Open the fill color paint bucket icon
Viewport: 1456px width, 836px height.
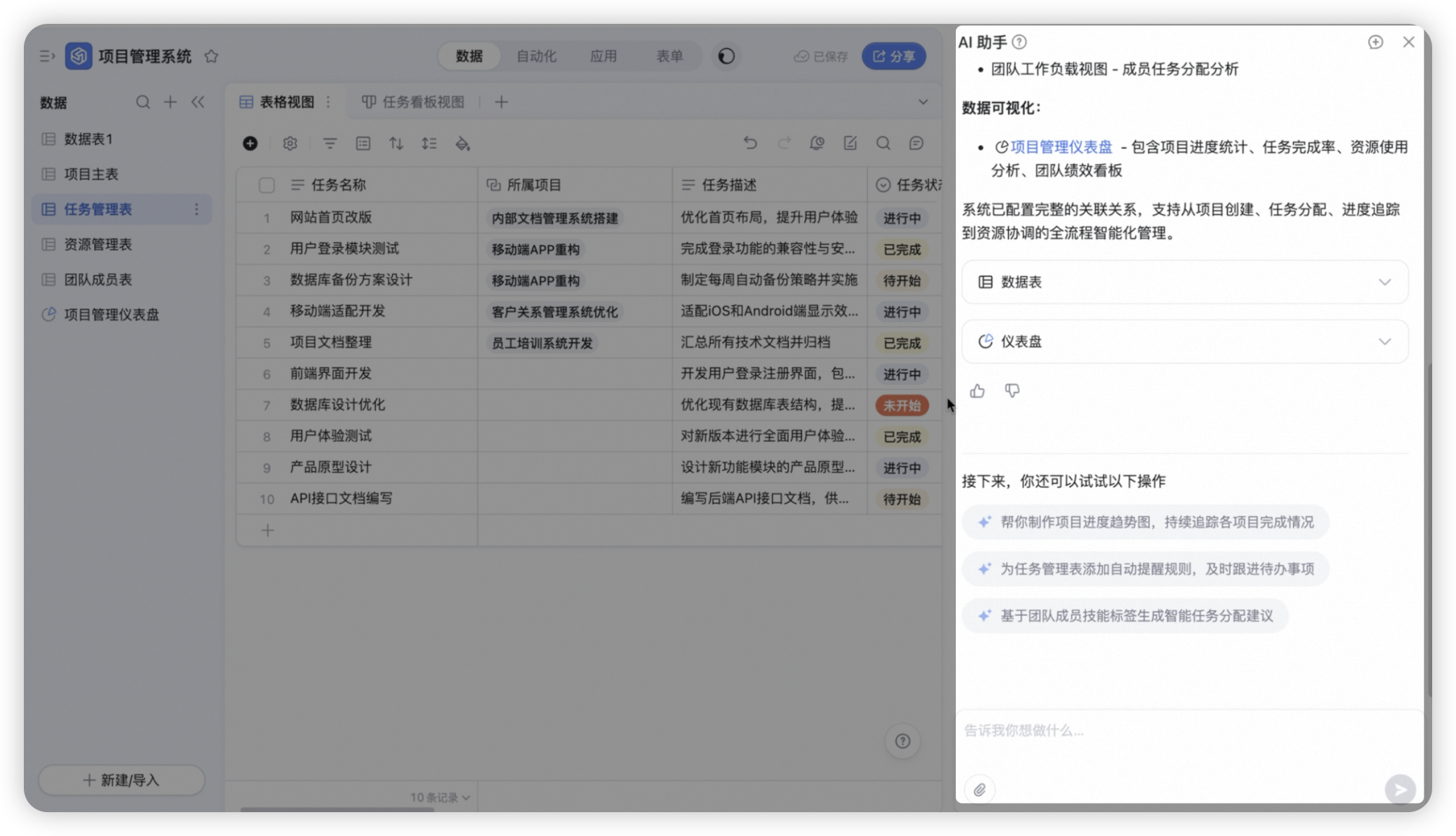point(462,143)
